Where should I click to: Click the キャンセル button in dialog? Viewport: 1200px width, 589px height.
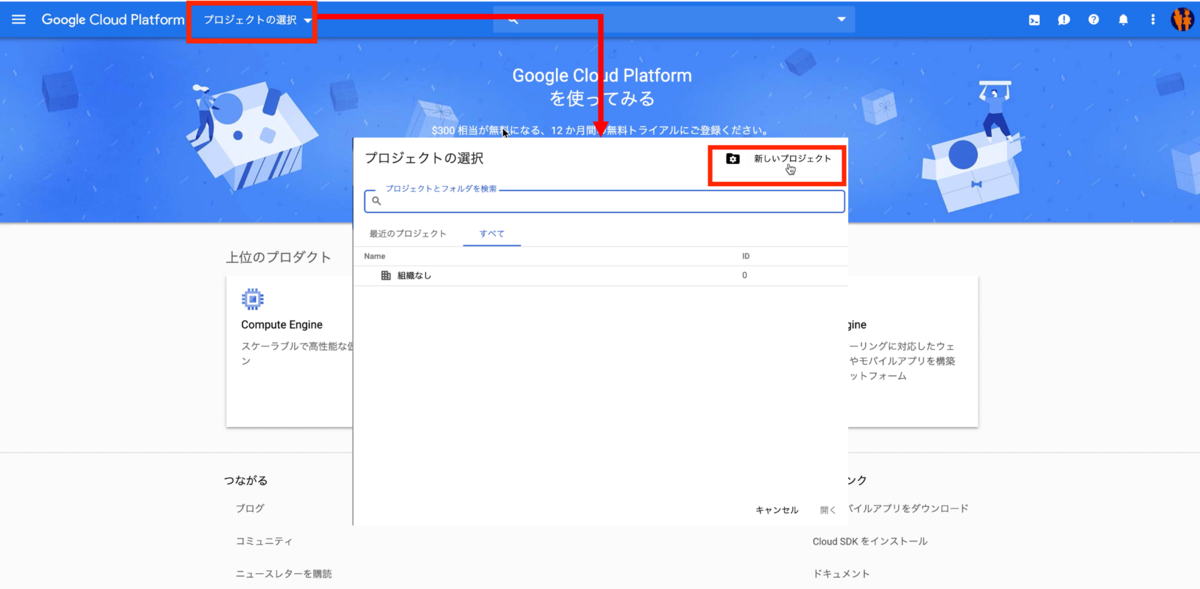point(777,510)
